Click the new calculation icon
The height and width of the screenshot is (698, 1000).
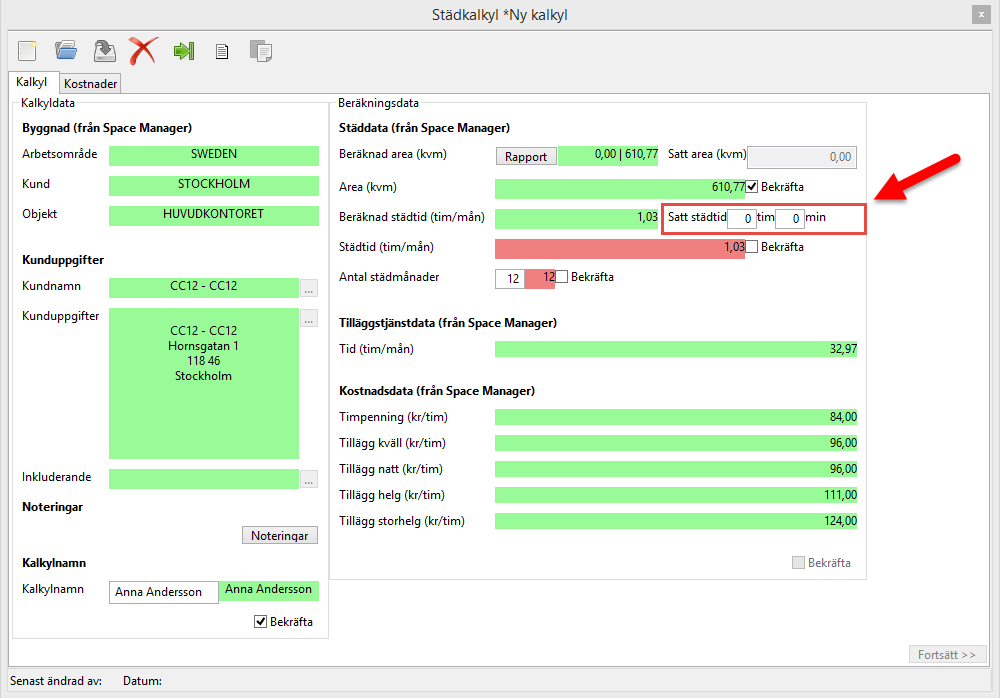(x=27, y=50)
